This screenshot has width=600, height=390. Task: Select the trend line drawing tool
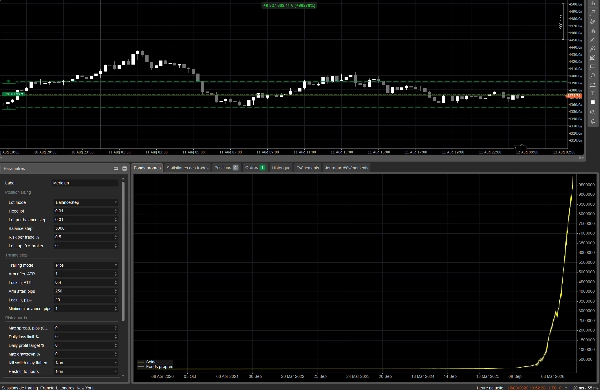point(592,40)
